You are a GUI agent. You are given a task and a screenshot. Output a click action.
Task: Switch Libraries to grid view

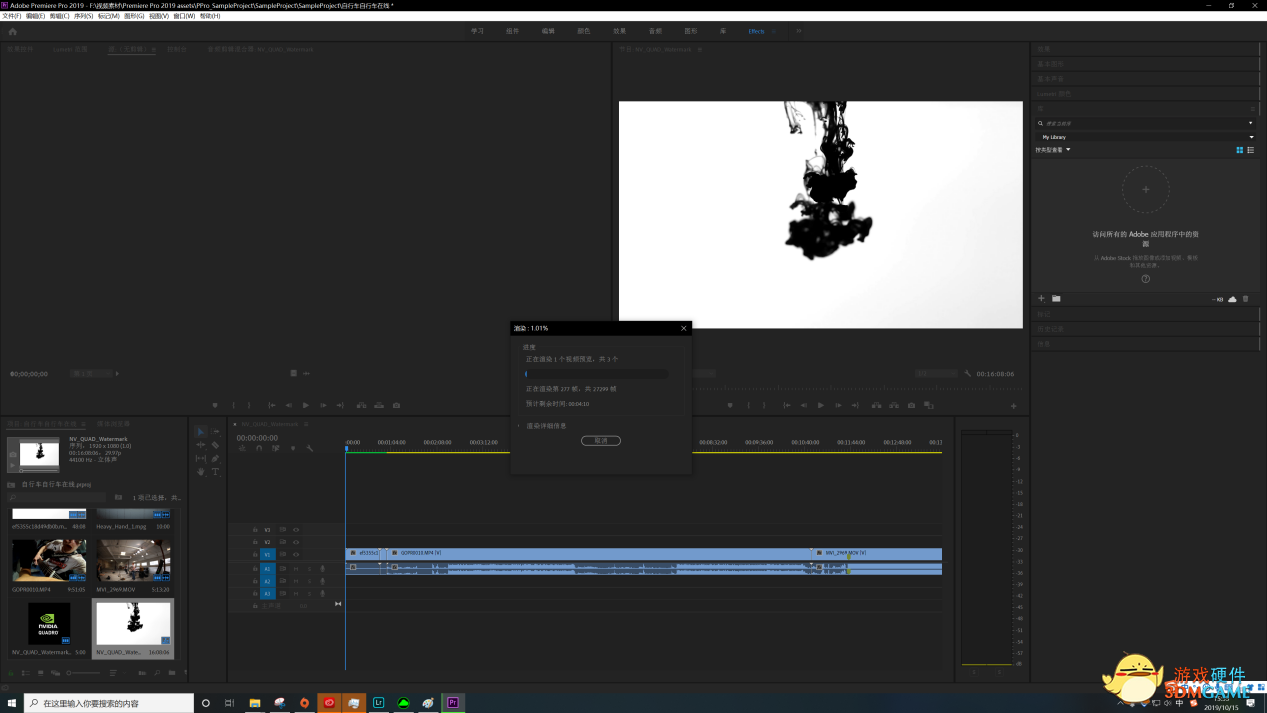point(1240,150)
